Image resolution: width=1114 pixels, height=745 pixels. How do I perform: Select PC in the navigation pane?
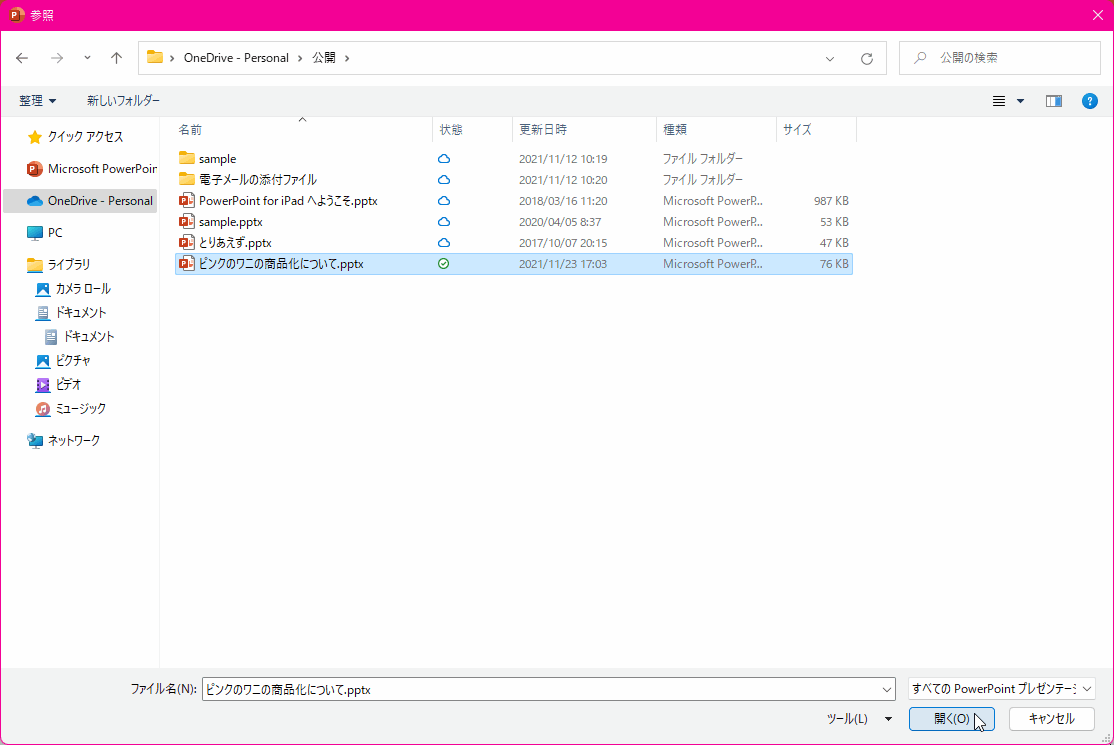[44, 233]
